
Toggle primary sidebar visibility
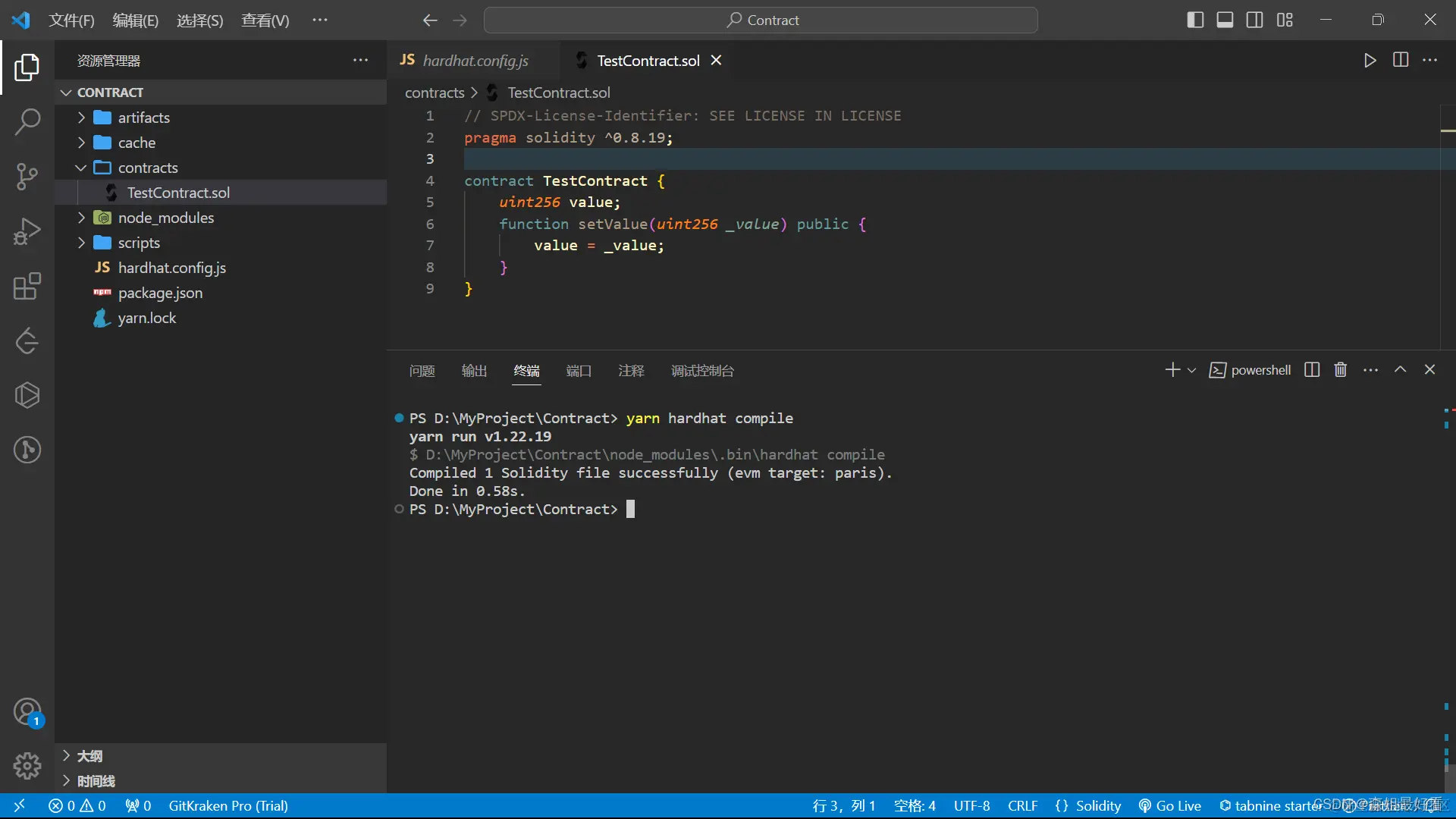coord(1195,20)
